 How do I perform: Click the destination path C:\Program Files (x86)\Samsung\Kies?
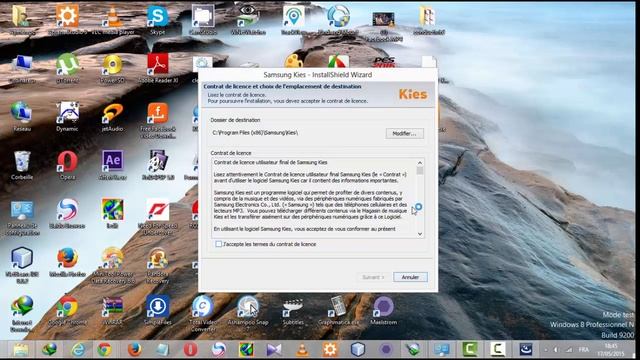coord(255,133)
